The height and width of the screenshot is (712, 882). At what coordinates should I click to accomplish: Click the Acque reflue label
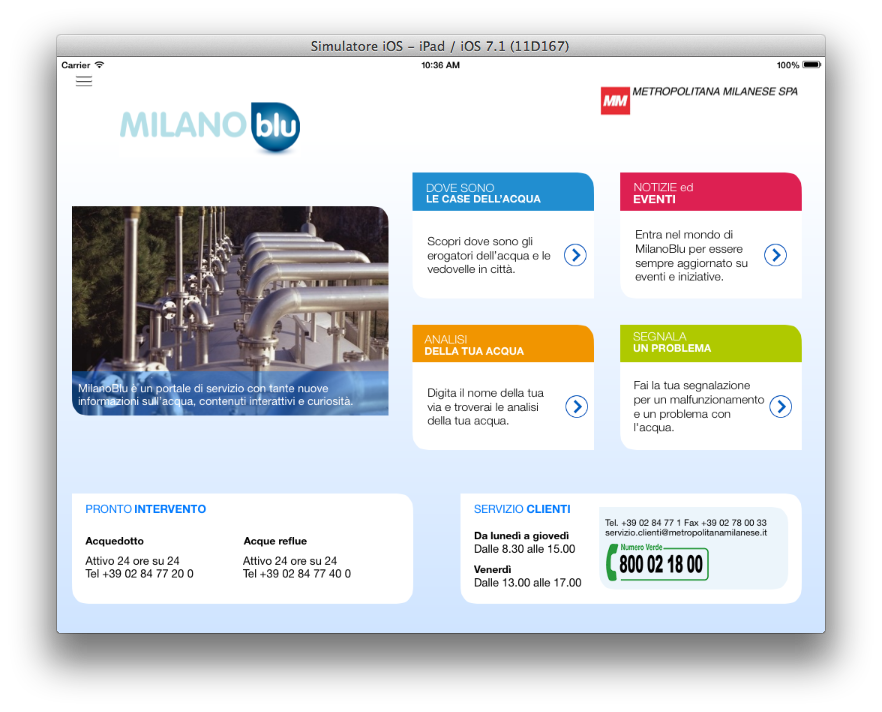(x=275, y=541)
